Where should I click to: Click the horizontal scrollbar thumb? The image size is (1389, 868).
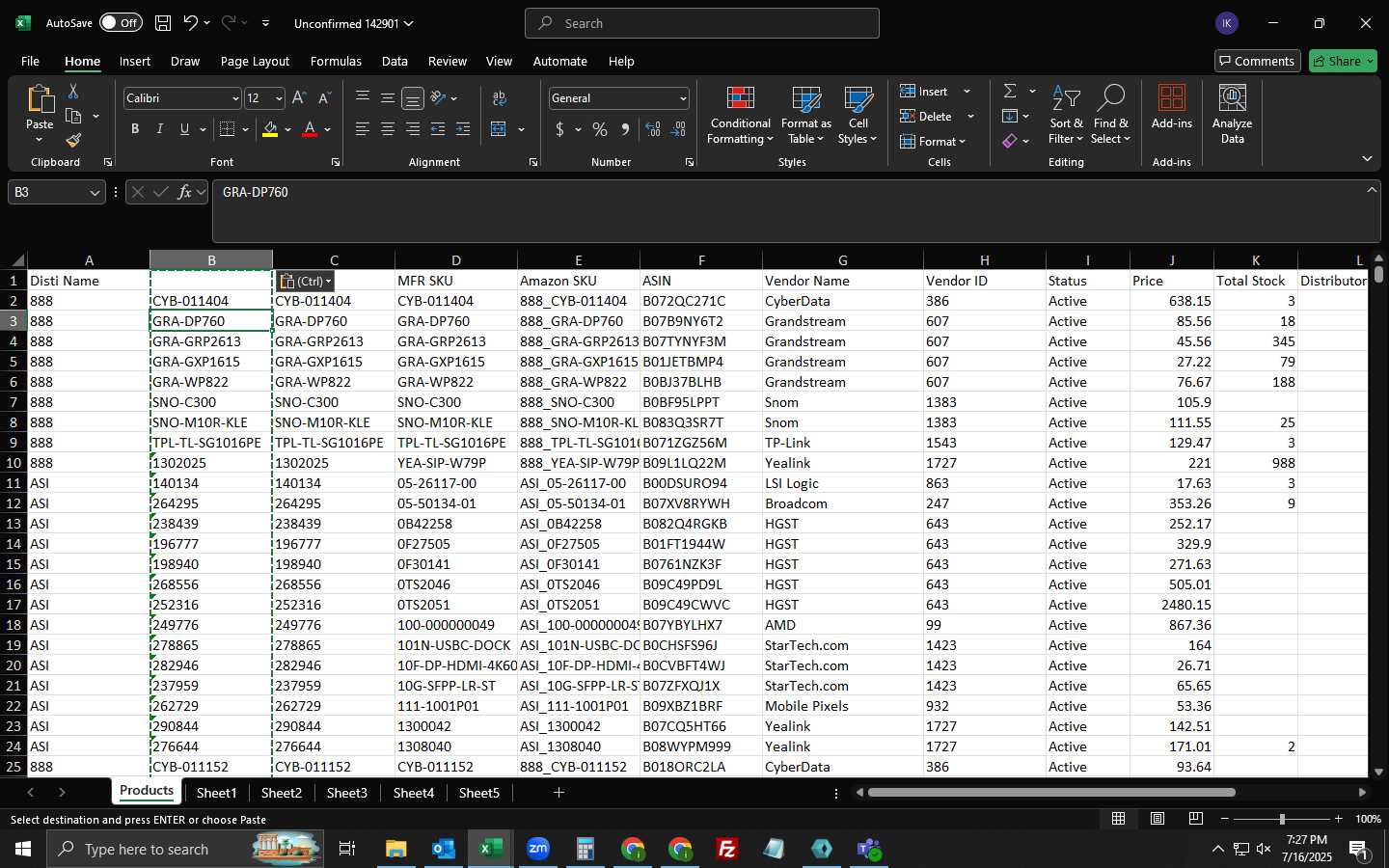coord(1051,793)
